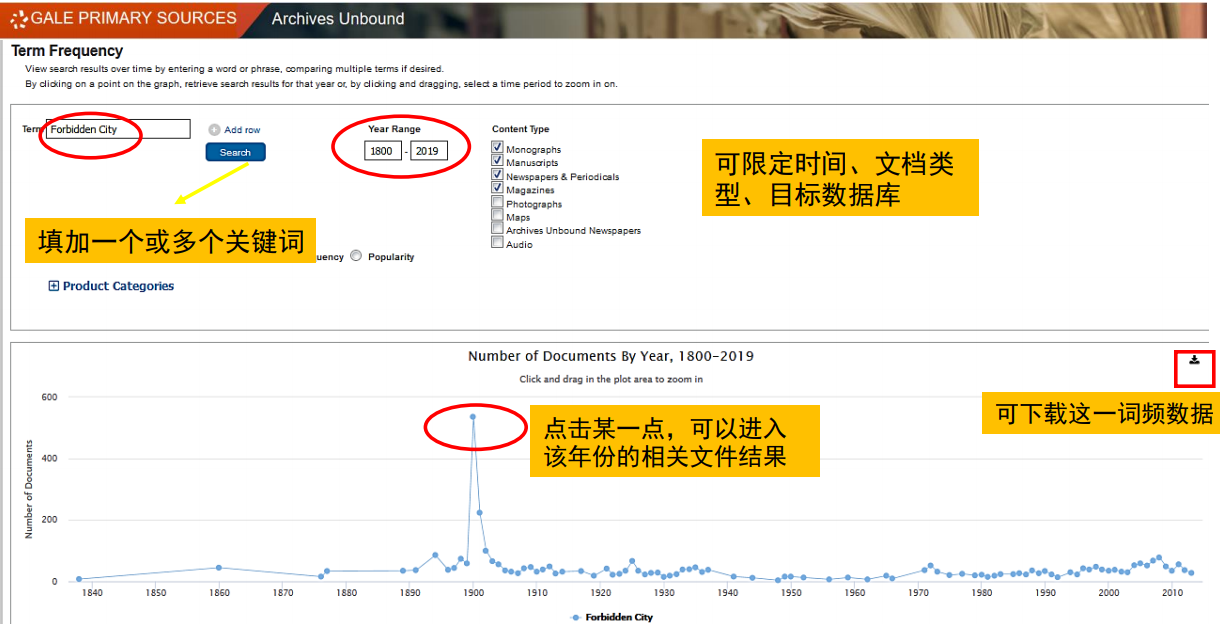Expand the Product Categories plus icon
Image resolution: width=1220 pixels, height=624 pixels.
(54, 286)
